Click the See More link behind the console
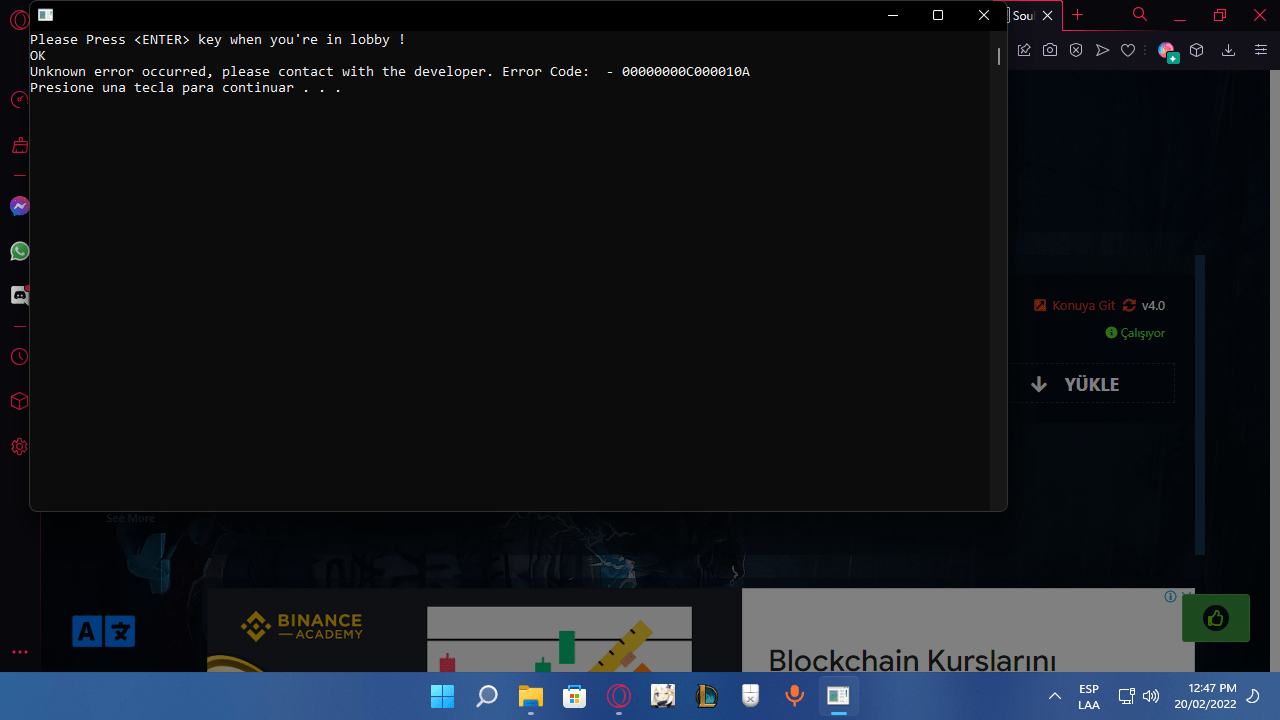 pyautogui.click(x=130, y=518)
